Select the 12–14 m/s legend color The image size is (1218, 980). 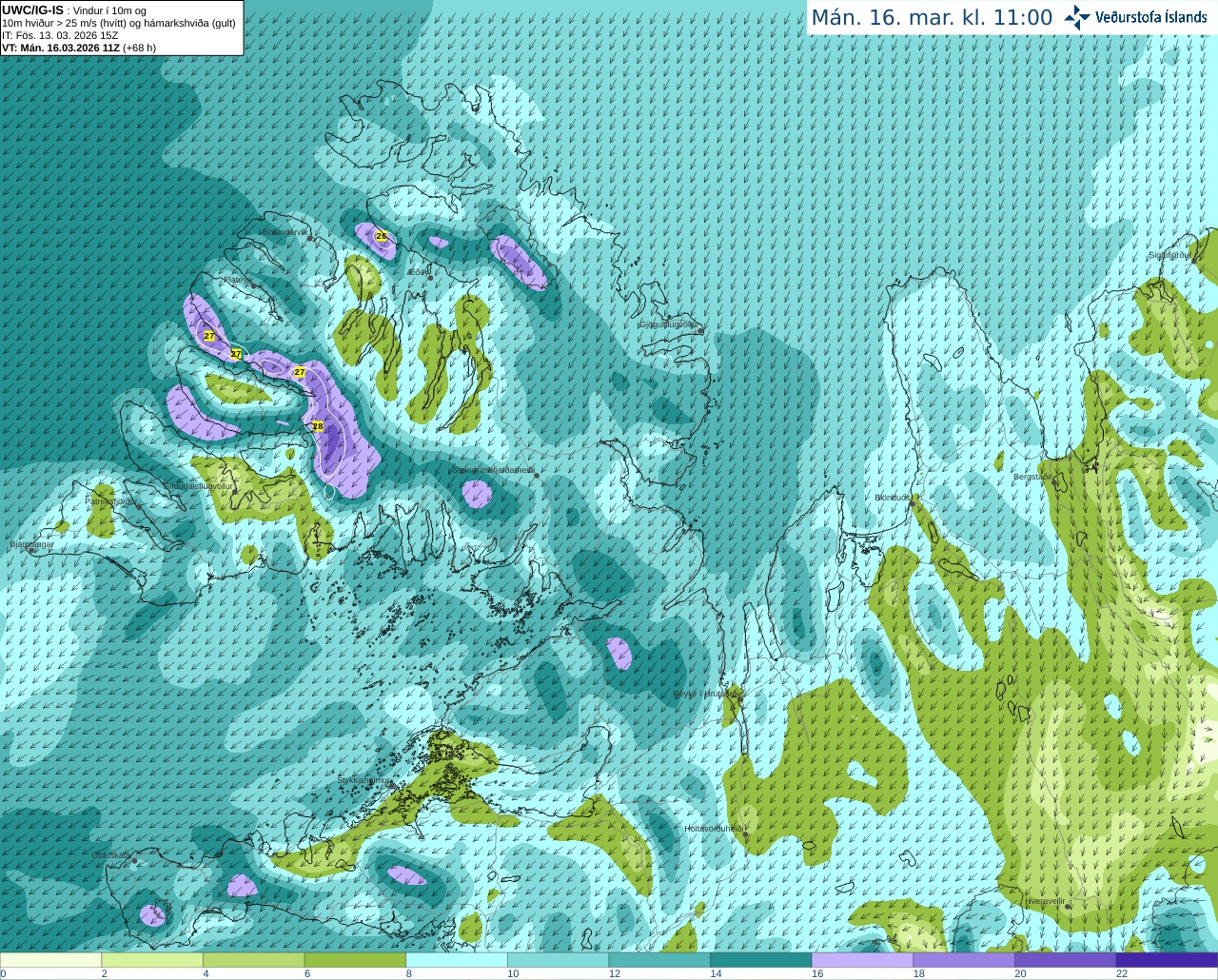coord(659,960)
